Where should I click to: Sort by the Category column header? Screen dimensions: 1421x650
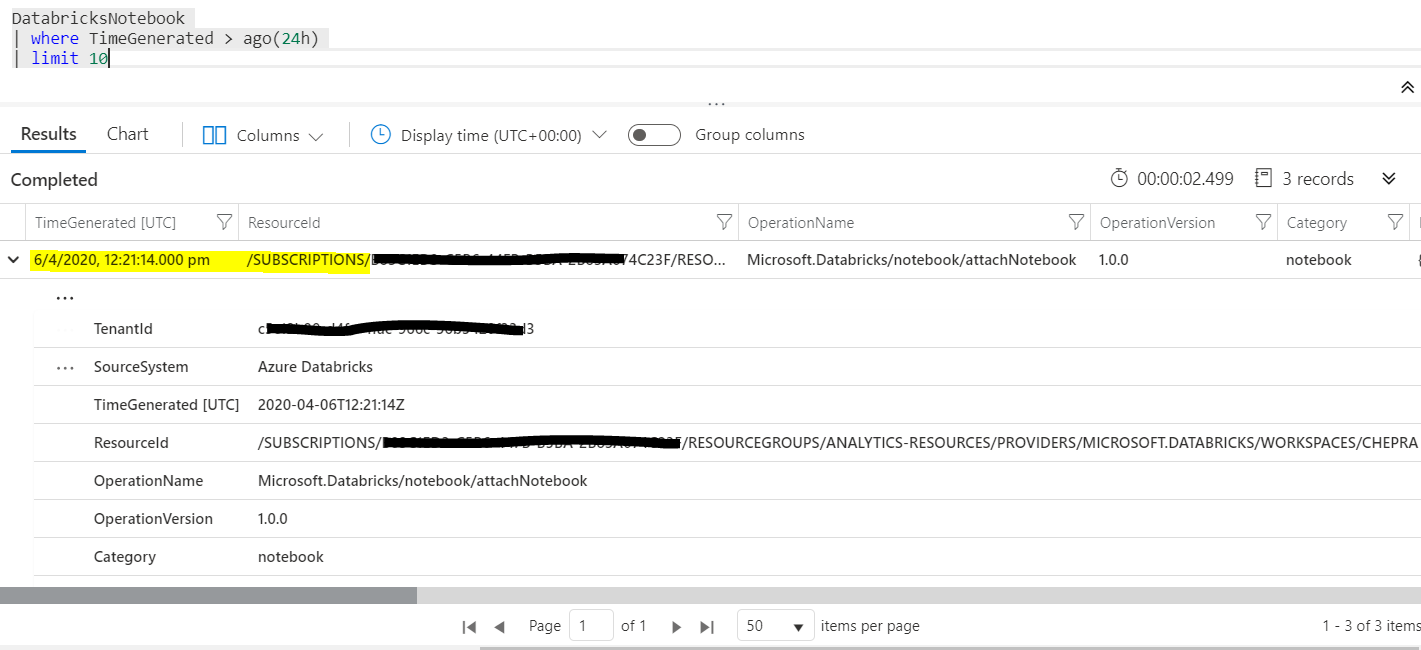click(x=1316, y=223)
